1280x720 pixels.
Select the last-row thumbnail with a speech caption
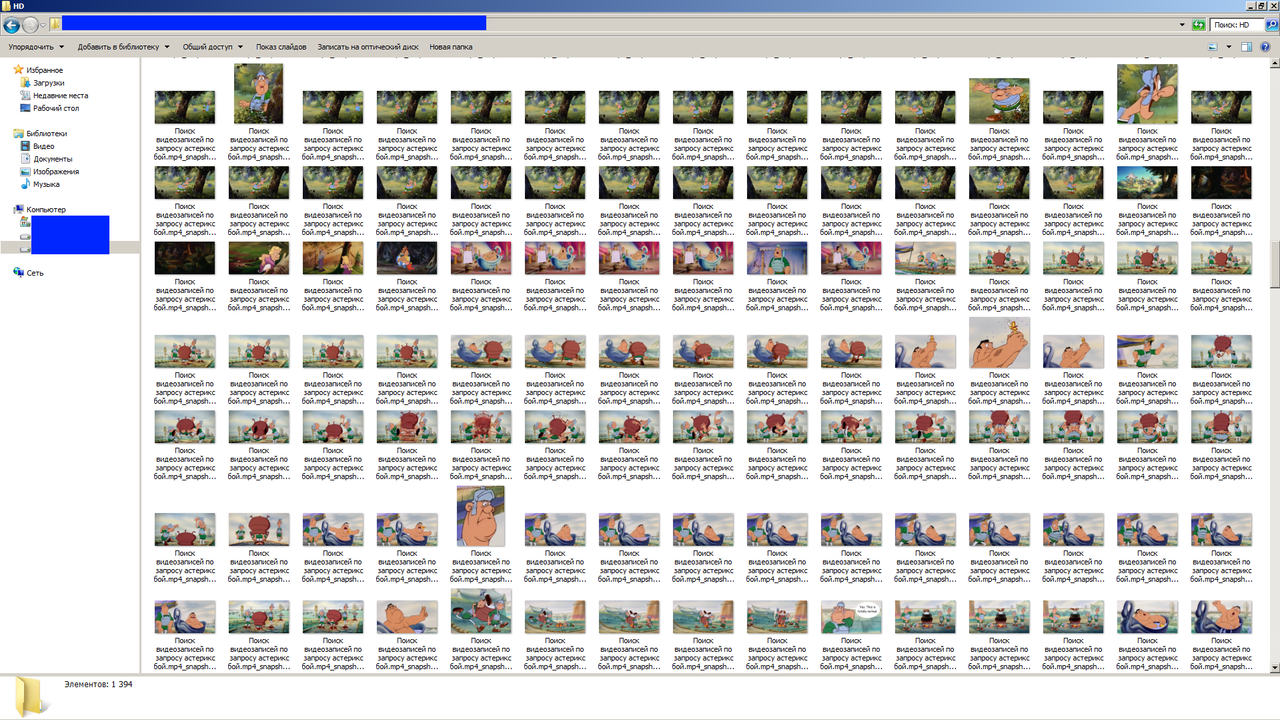(x=850, y=617)
